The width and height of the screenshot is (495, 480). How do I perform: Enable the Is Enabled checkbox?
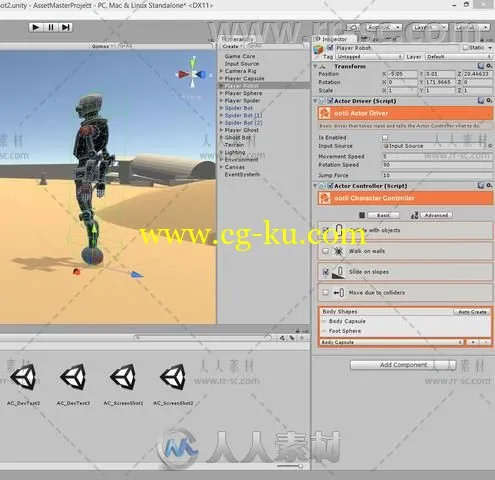pos(385,137)
